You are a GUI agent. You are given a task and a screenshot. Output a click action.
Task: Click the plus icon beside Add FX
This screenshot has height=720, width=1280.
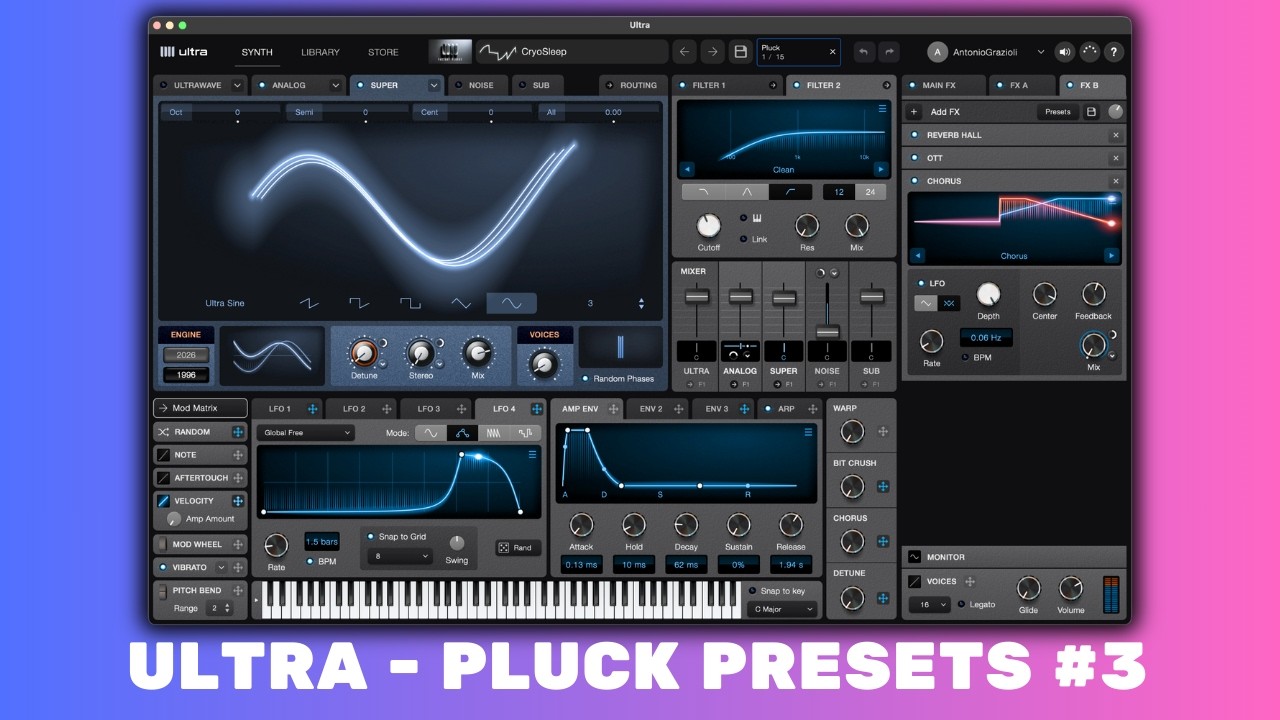point(914,112)
